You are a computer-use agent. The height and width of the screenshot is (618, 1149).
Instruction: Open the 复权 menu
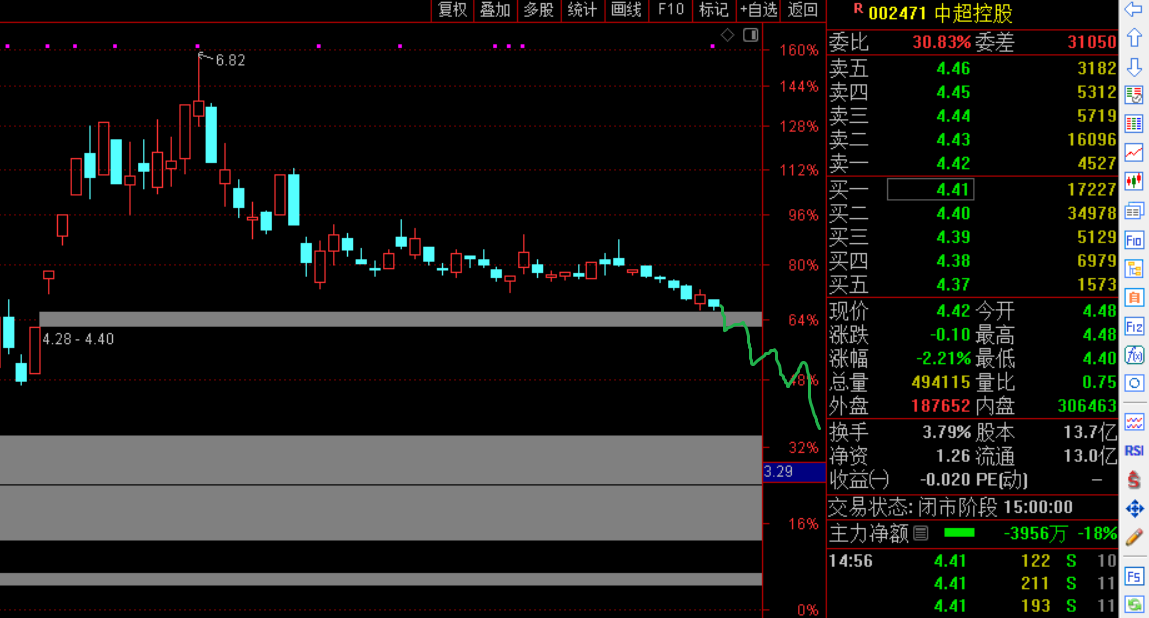[452, 10]
